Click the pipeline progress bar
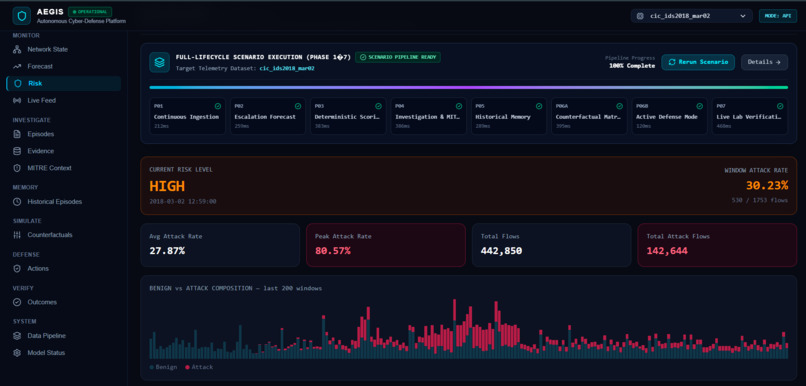806x386 pixels. point(469,87)
